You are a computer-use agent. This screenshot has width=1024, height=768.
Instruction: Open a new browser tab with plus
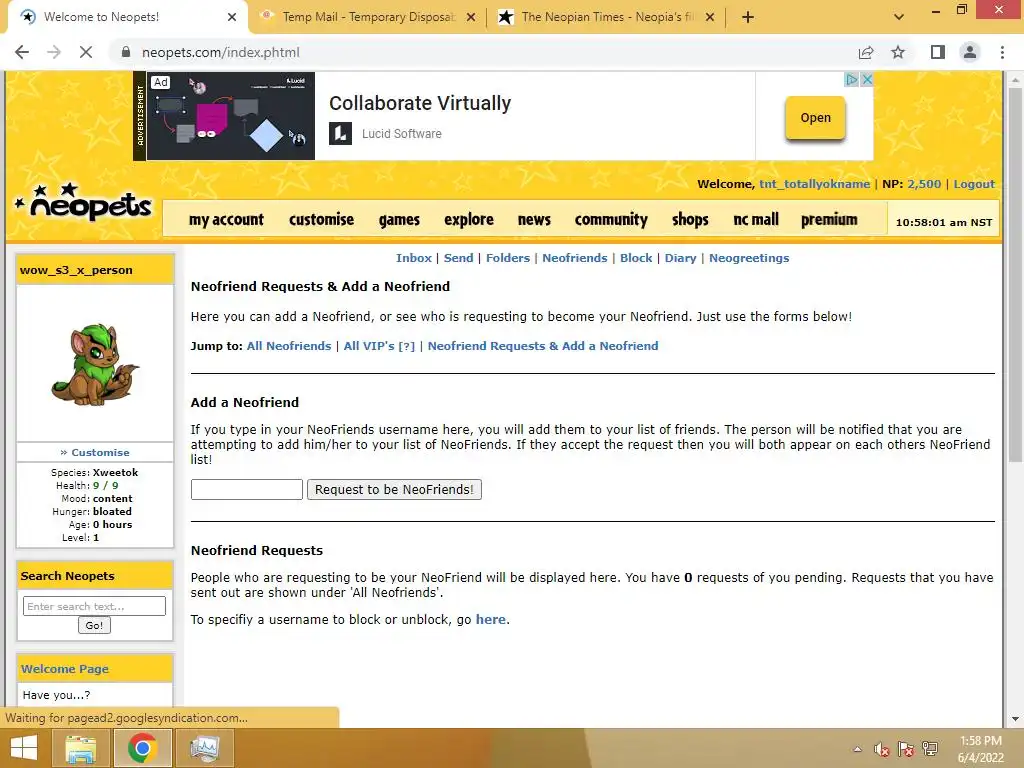coord(748,17)
